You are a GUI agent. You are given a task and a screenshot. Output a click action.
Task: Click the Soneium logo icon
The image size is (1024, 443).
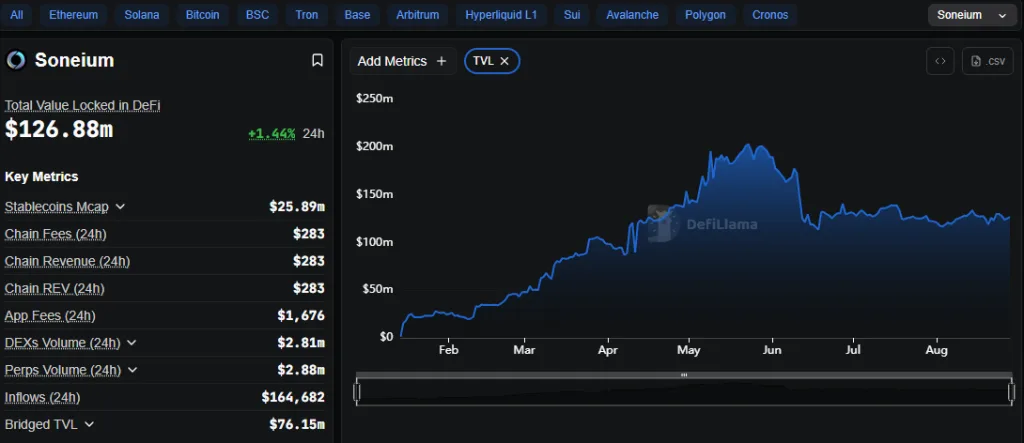tap(16, 61)
